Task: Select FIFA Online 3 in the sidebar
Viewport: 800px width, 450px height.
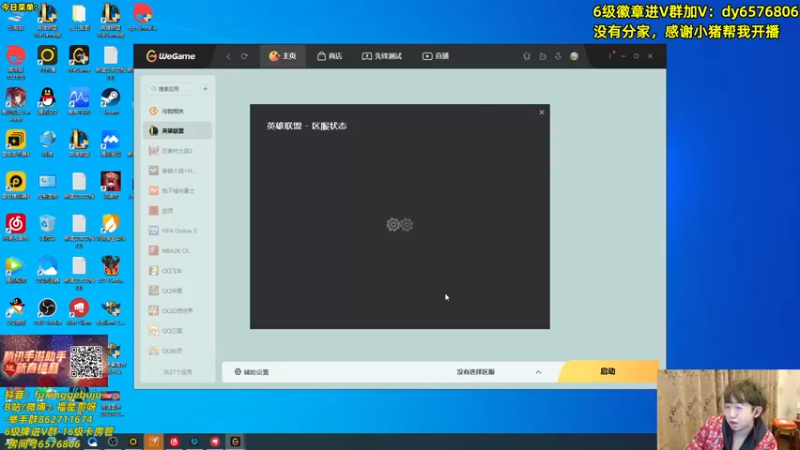Action: [178, 231]
